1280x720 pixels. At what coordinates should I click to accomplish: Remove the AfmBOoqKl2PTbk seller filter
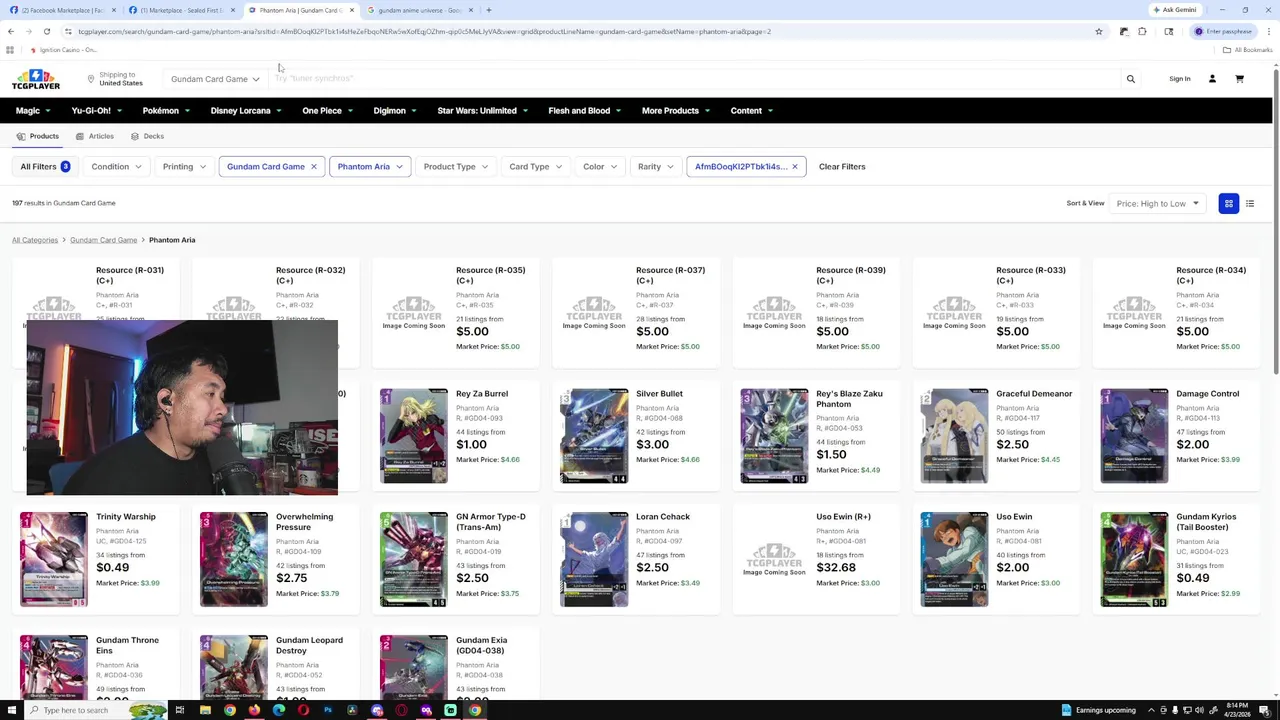point(795,167)
